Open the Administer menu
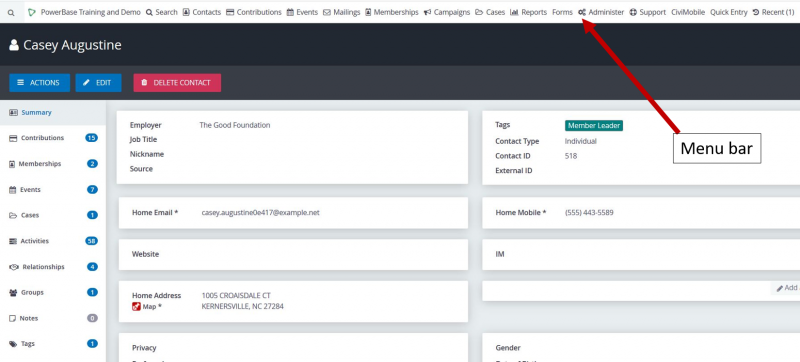The height and width of the screenshot is (362, 800). pyautogui.click(x=601, y=12)
